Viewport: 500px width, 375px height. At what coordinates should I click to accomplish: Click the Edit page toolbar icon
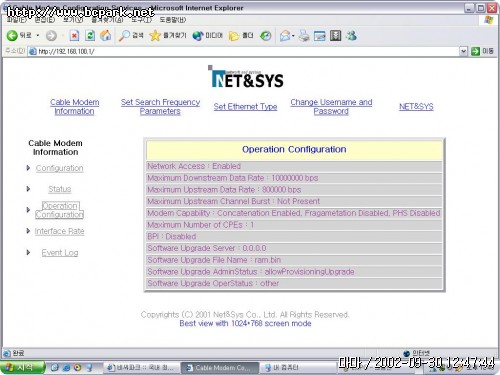pos(320,35)
